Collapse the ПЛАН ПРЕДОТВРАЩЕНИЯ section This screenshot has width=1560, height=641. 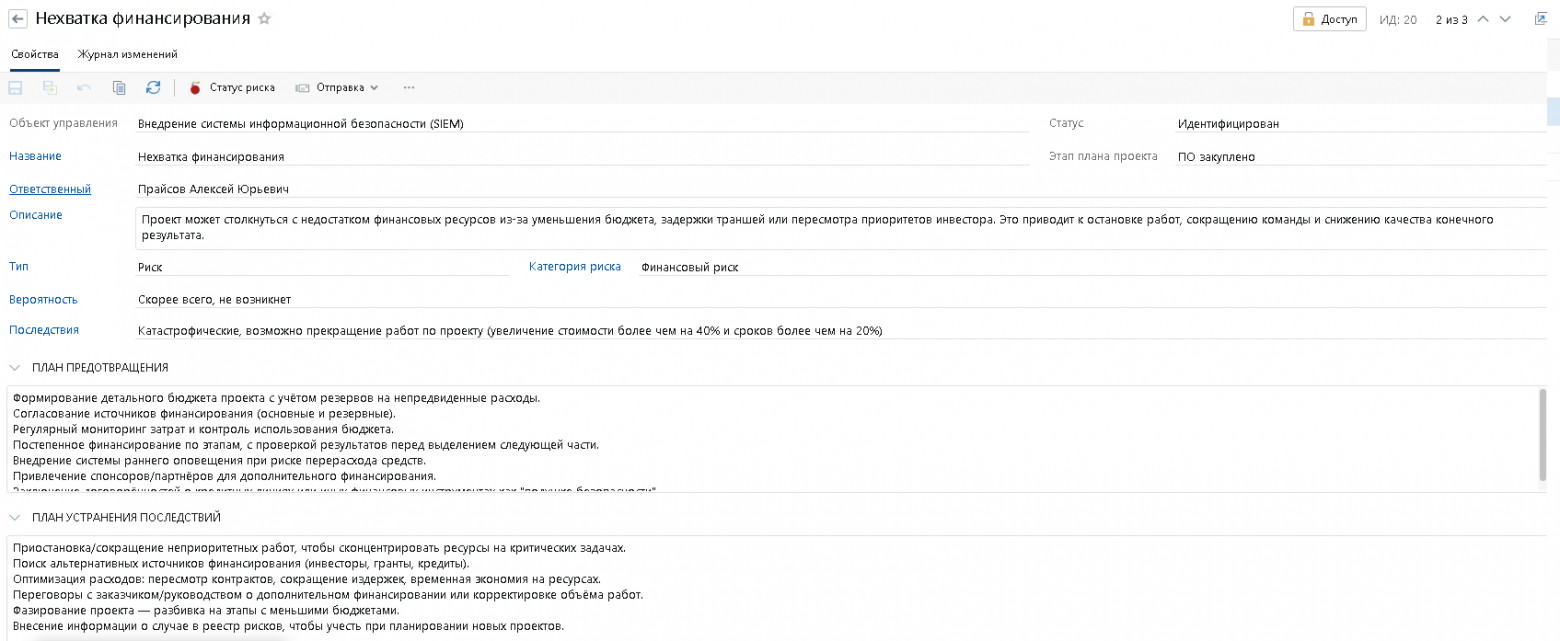click(15, 368)
